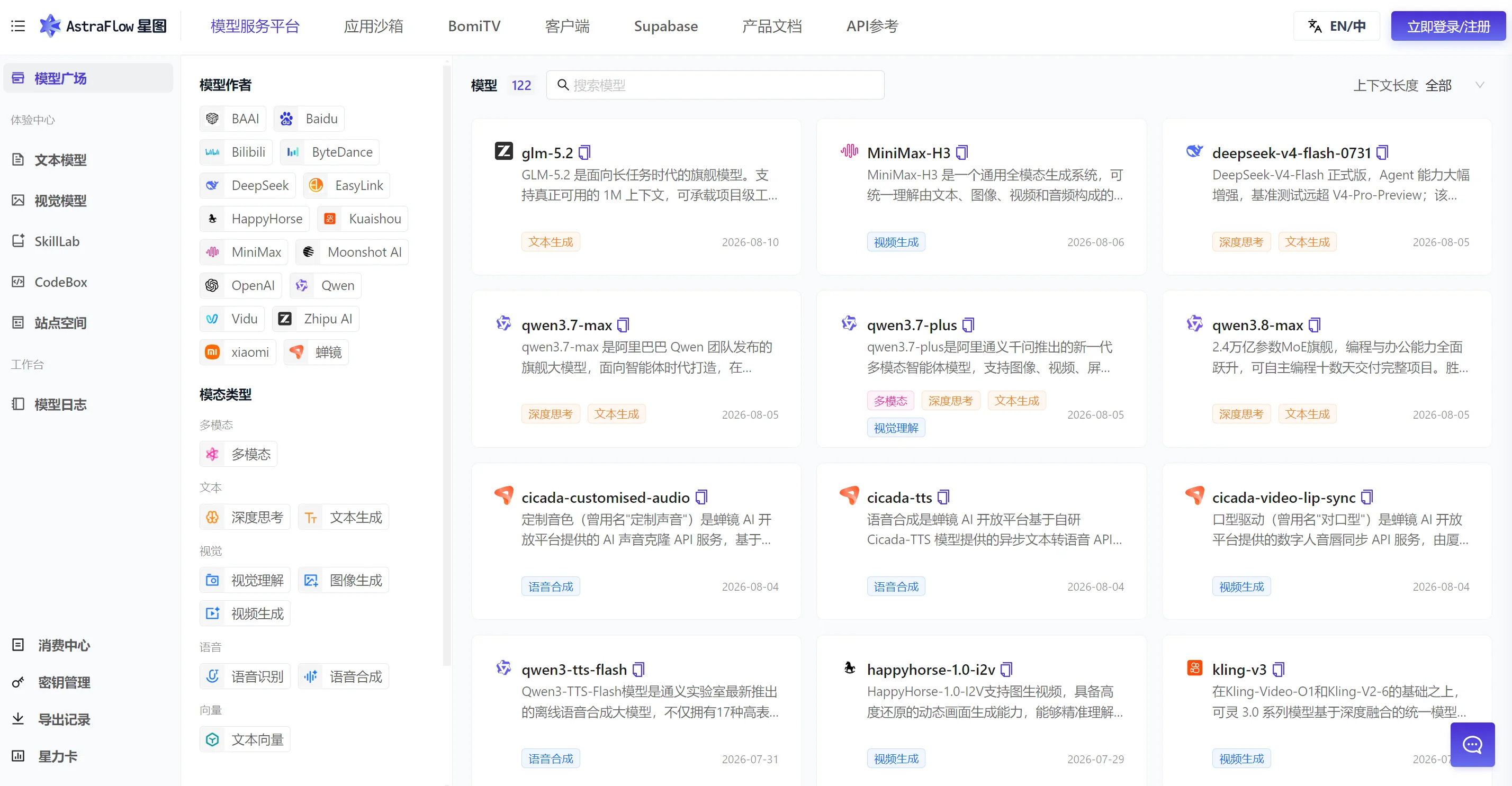Open the Supabase top tab
The height and width of the screenshot is (786, 1512).
coord(665,26)
